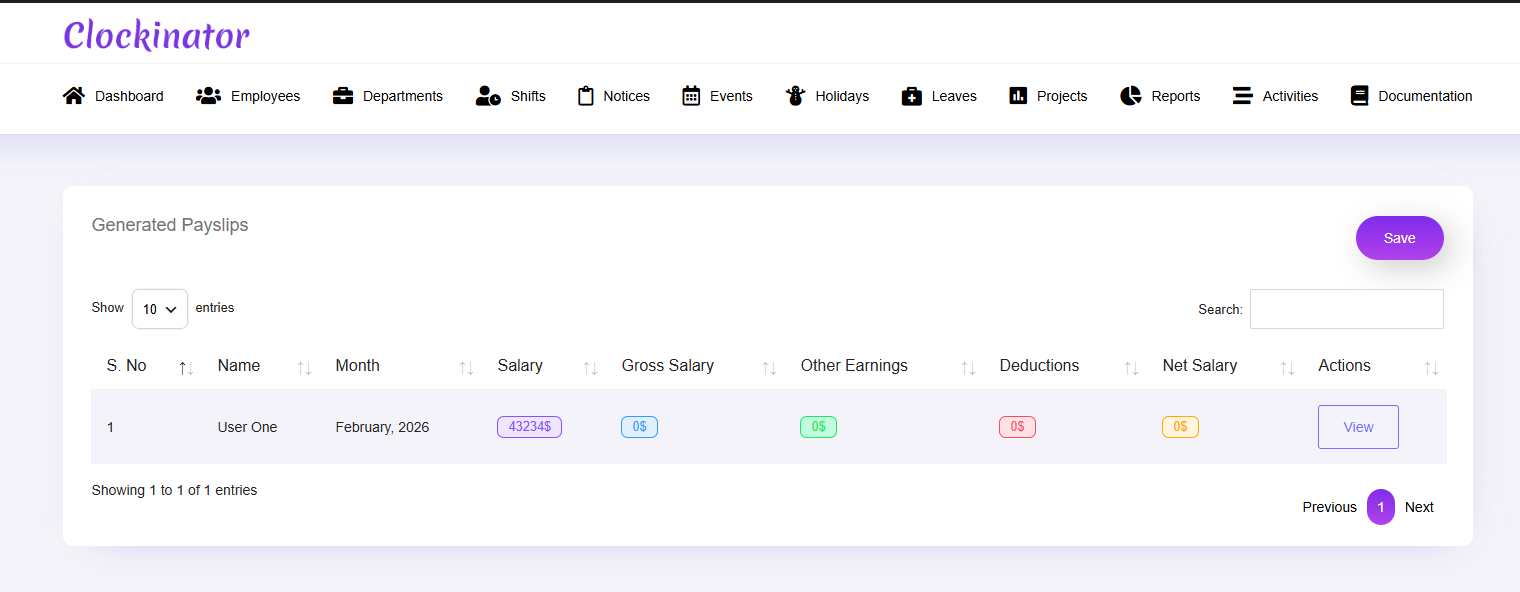Open the Dashboard menu item

tap(129, 96)
